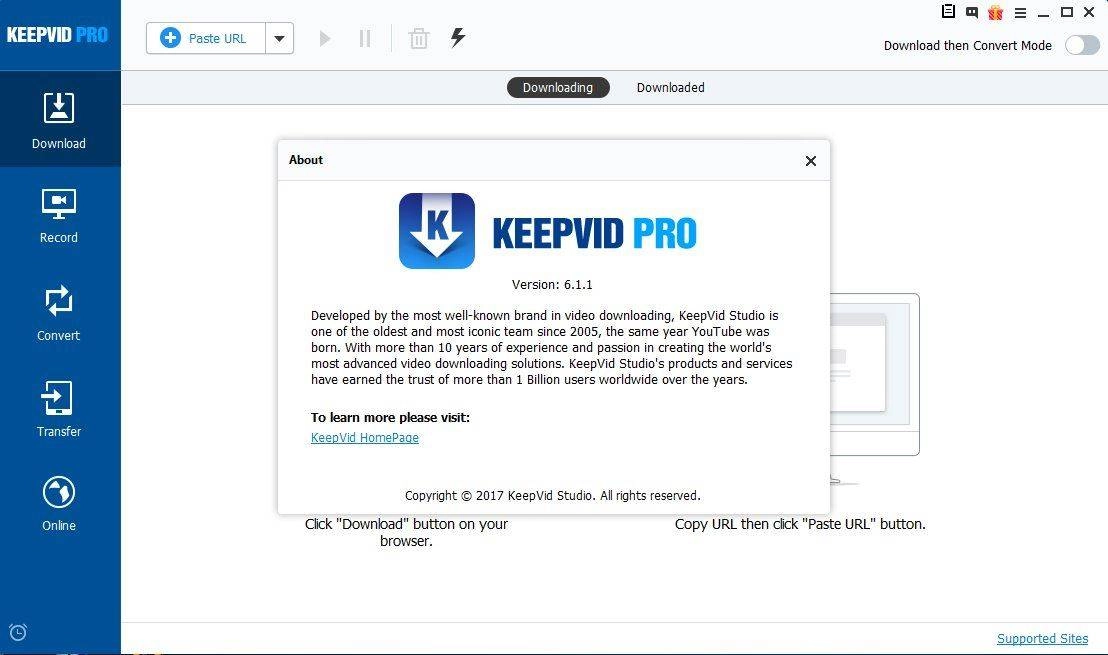This screenshot has width=1108, height=655.
Task: Pause all downloads with pause button
Action: (x=365, y=38)
